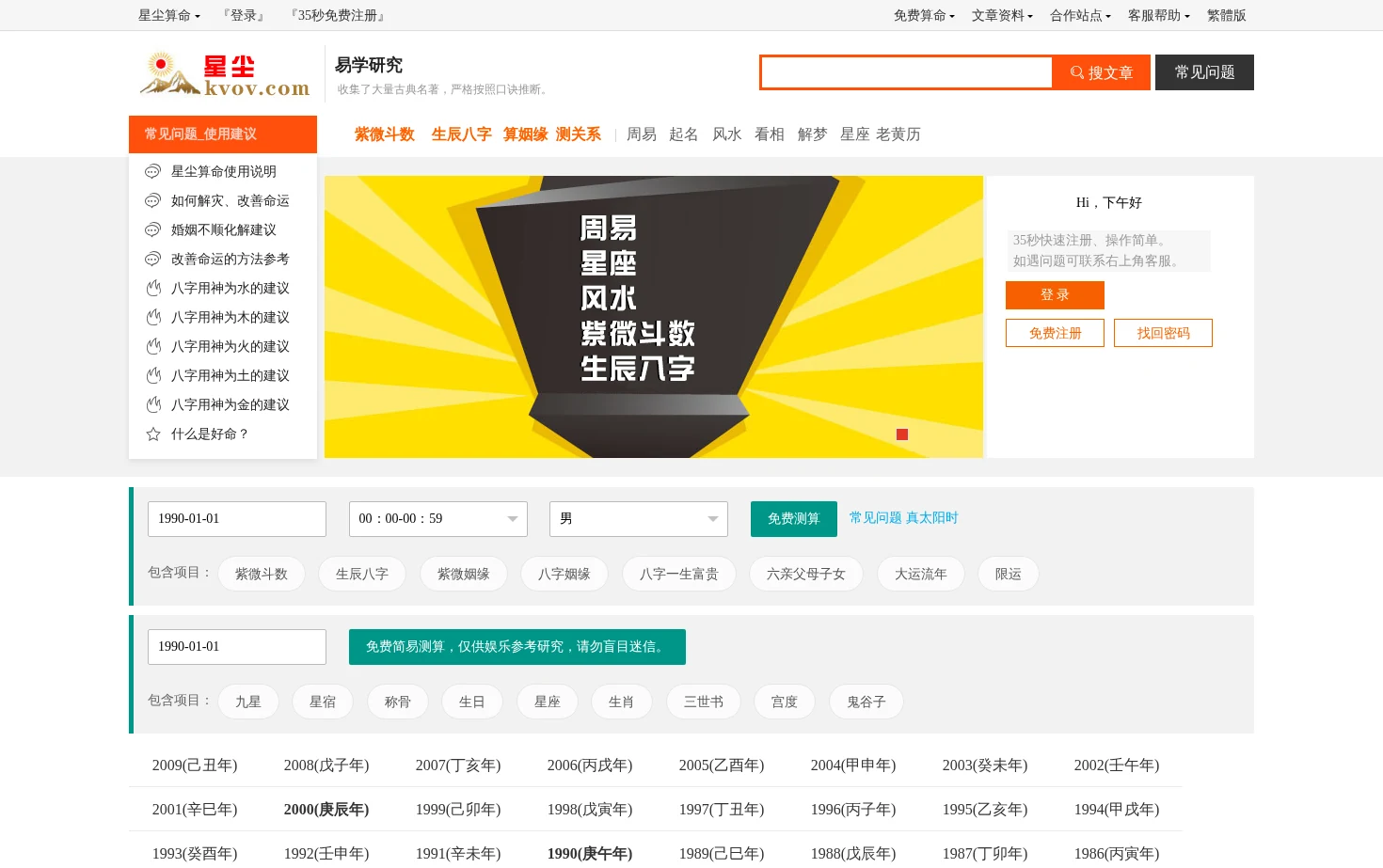Click 『35秒免费注册』 link

click(x=337, y=15)
